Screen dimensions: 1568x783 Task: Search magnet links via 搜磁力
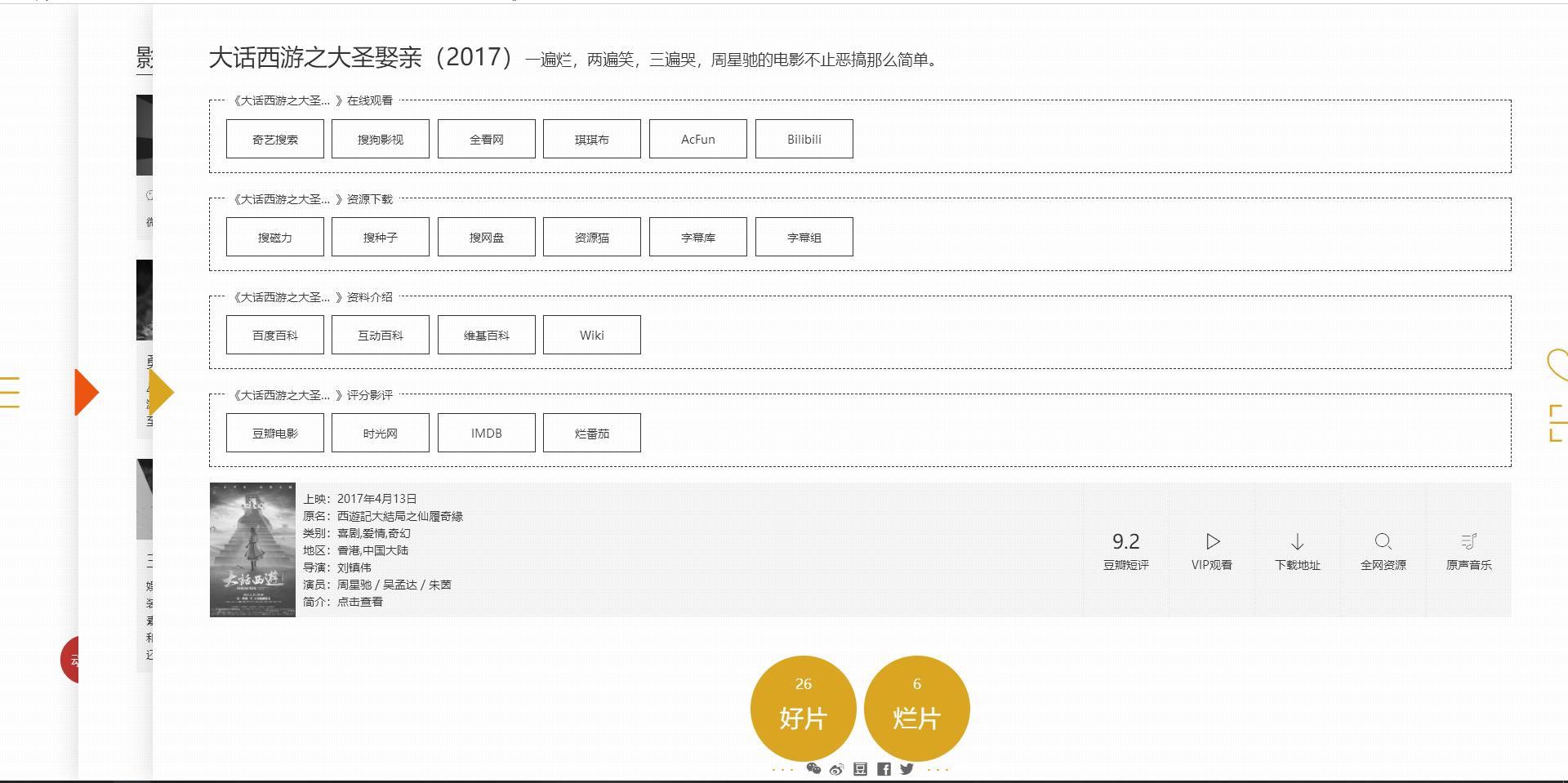[275, 237]
